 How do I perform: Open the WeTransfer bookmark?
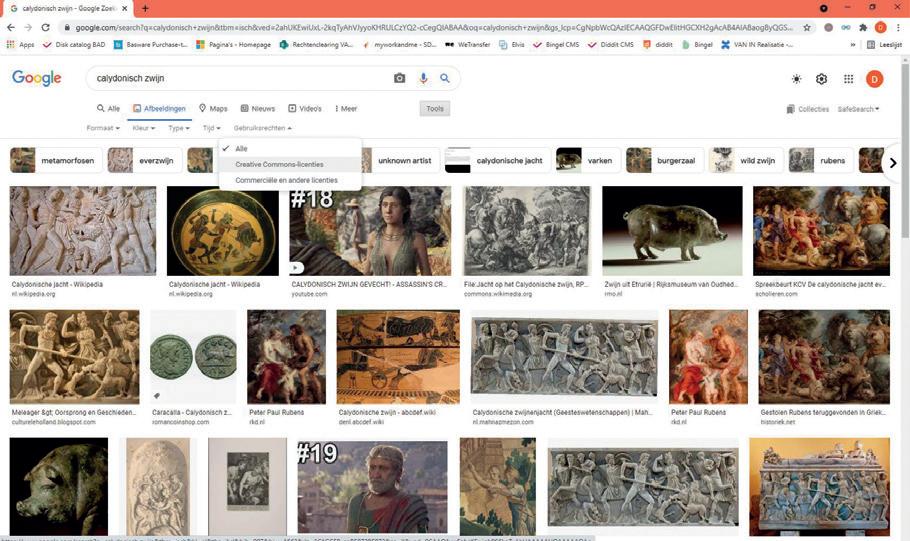(468, 45)
